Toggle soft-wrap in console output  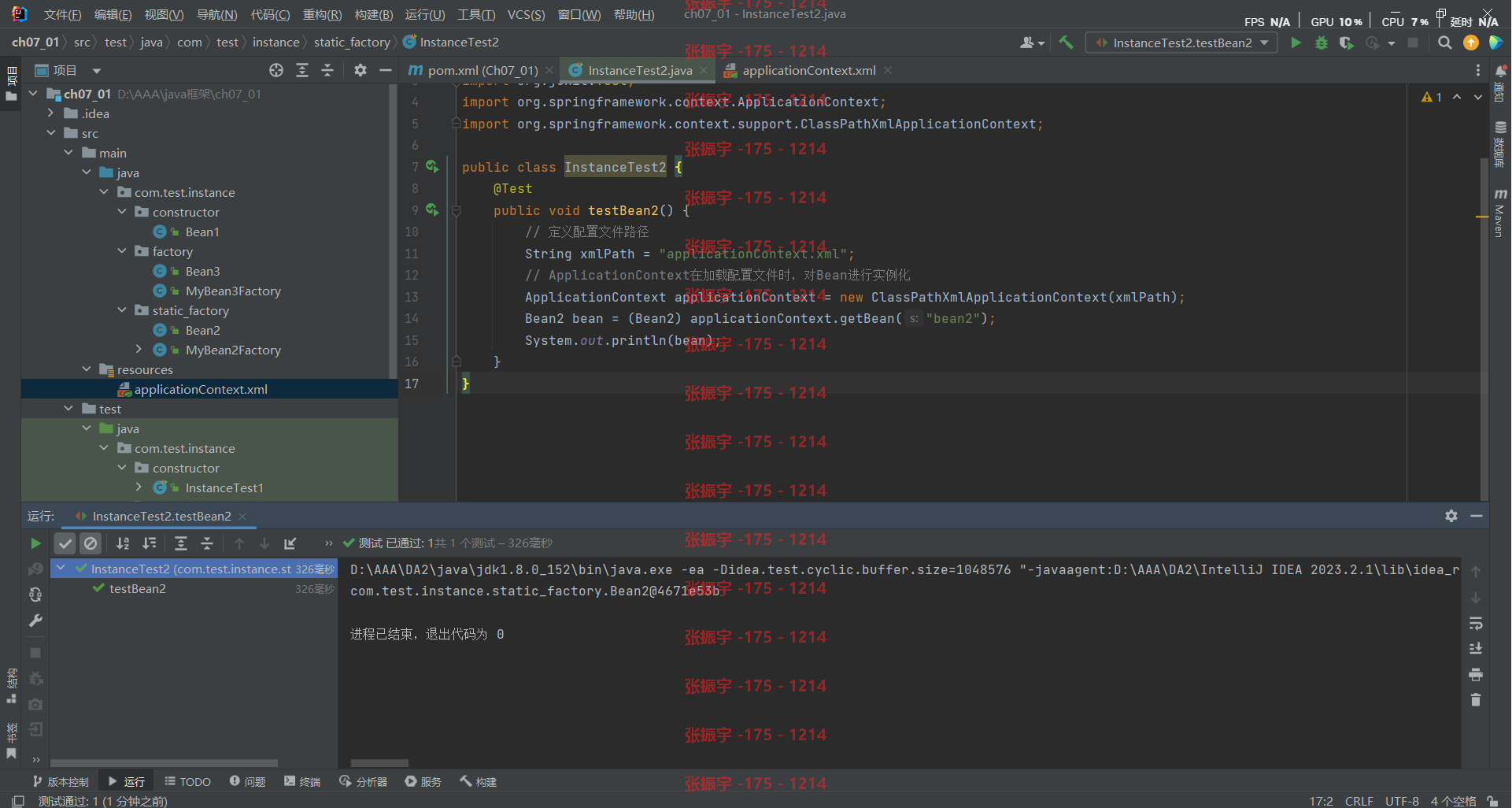click(x=1476, y=623)
